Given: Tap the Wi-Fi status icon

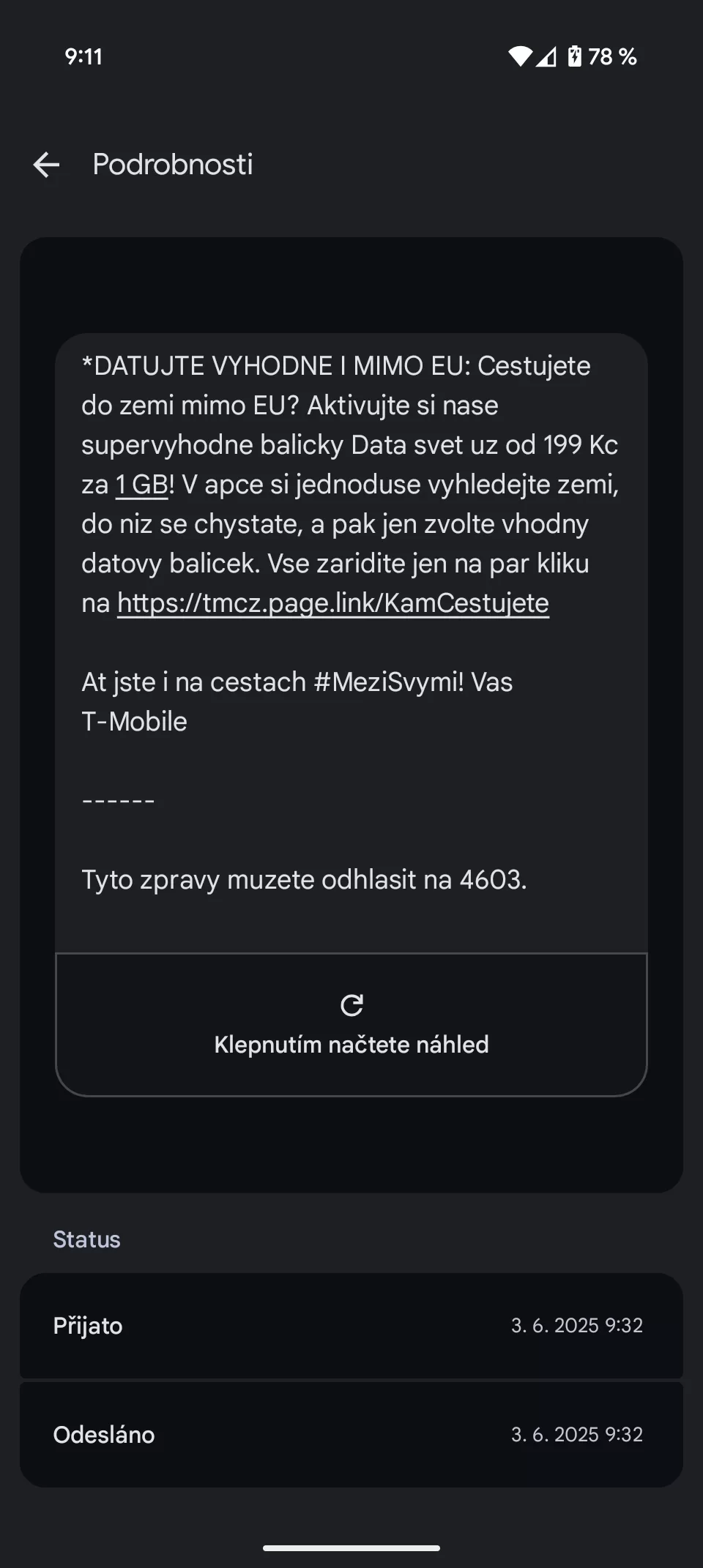Looking at the screenshot, I should (520, 56).
